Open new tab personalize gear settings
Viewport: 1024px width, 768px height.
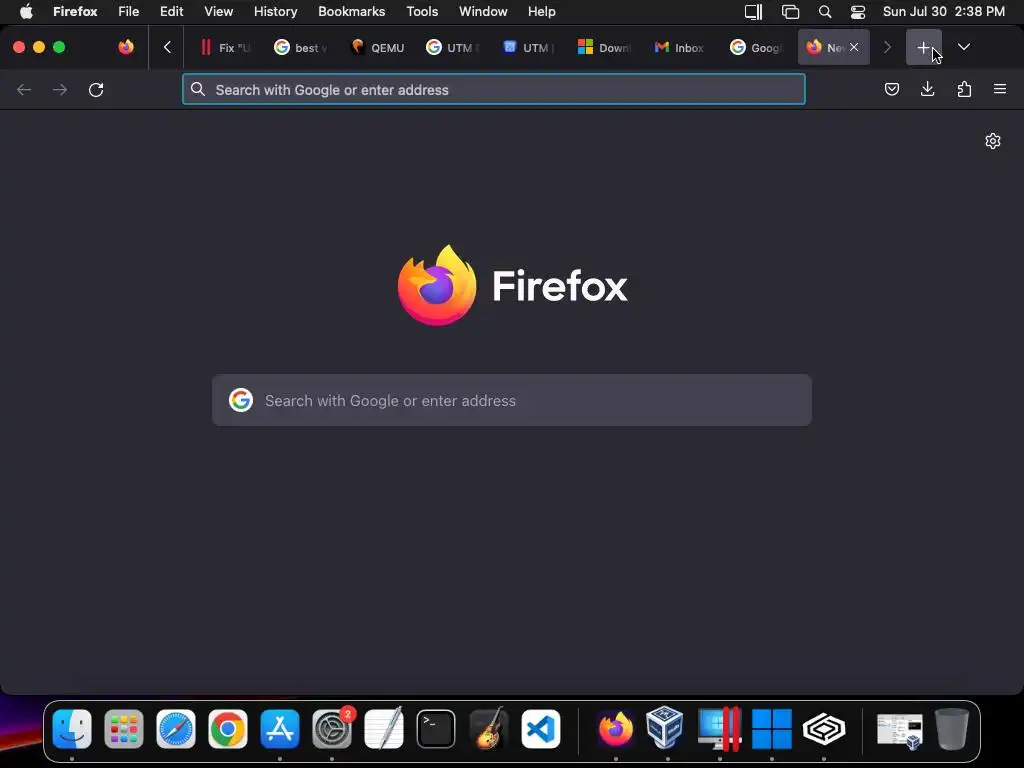(993, 141)
